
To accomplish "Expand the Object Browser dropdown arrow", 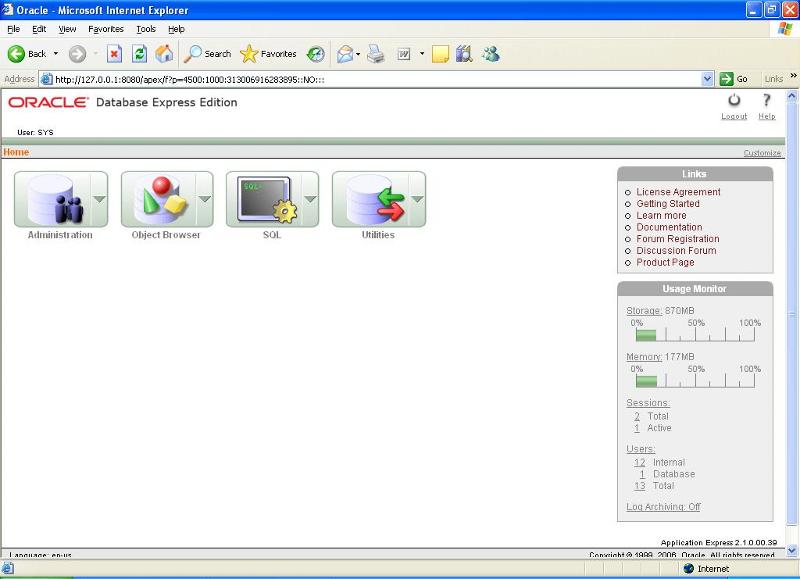I will point(205,199).
